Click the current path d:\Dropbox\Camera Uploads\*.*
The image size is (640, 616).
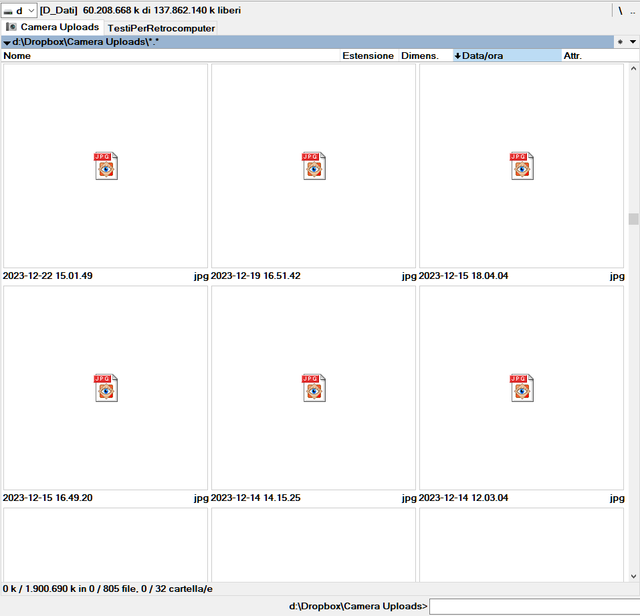point(86,42)
